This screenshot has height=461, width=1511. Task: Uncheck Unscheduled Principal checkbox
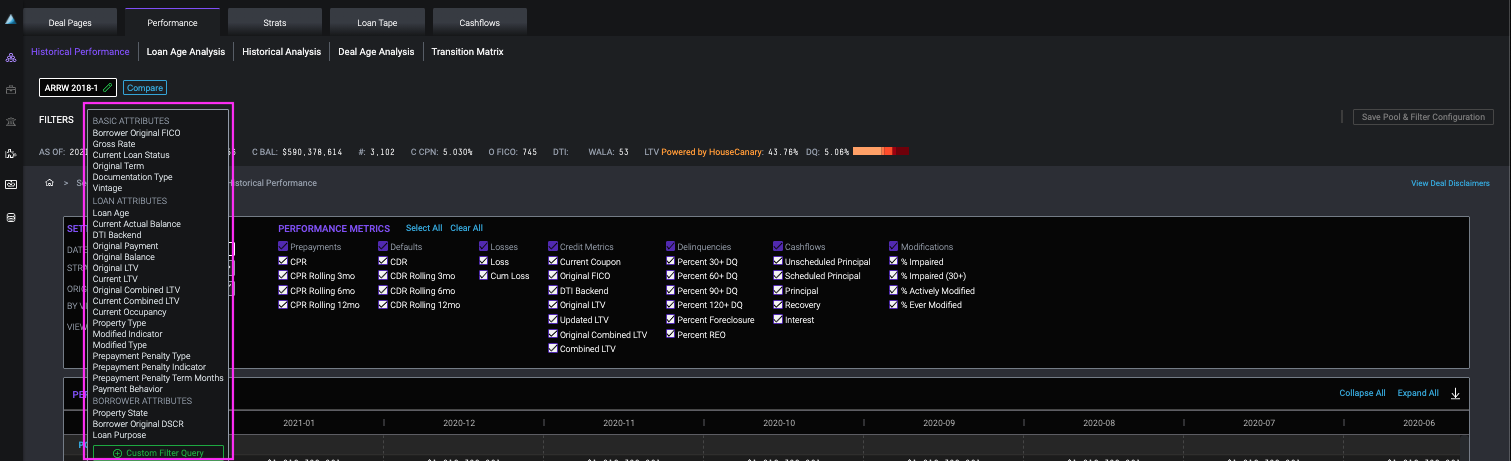[x=777, y=262]
